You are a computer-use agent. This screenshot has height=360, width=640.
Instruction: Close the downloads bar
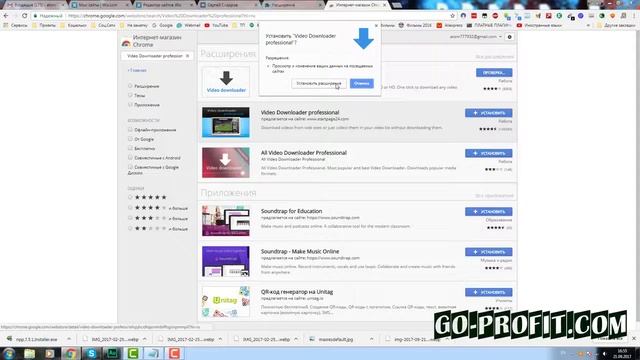(x=634, y=339)
